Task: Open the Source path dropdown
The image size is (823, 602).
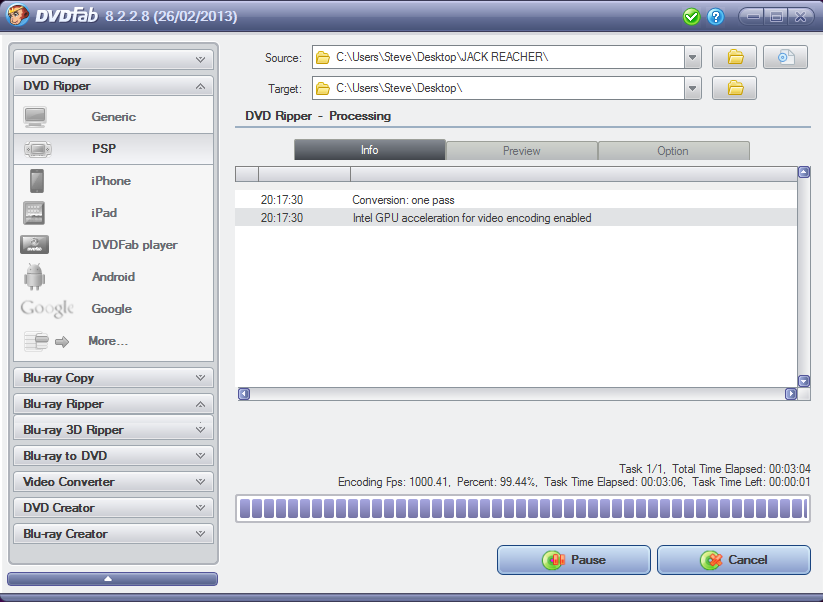Action: pyautogui.click(x=693, y=57)
